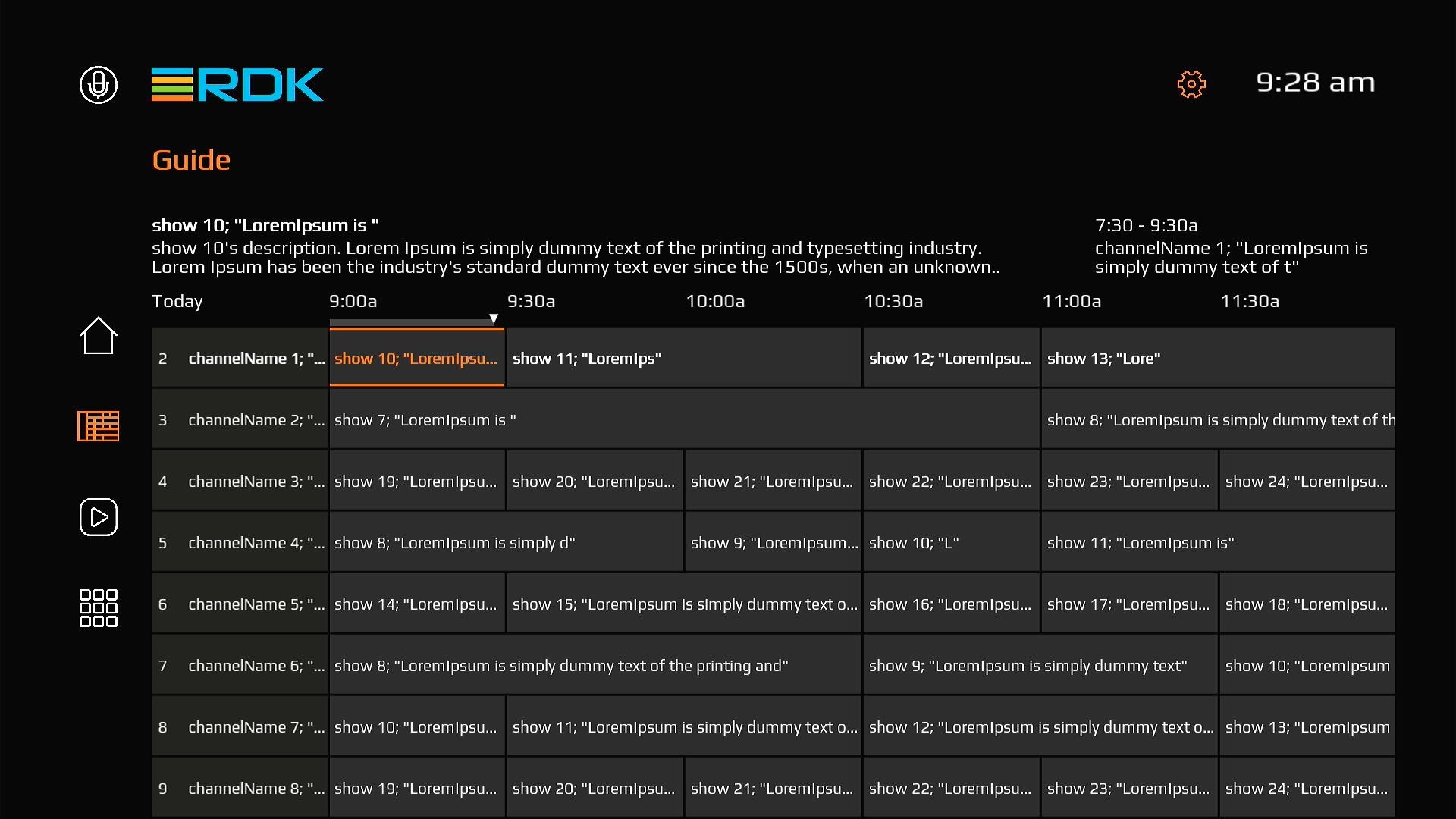Click the RDK logo
The image size is (1456, 819).
pyautogui.click(x=237, y=84)
